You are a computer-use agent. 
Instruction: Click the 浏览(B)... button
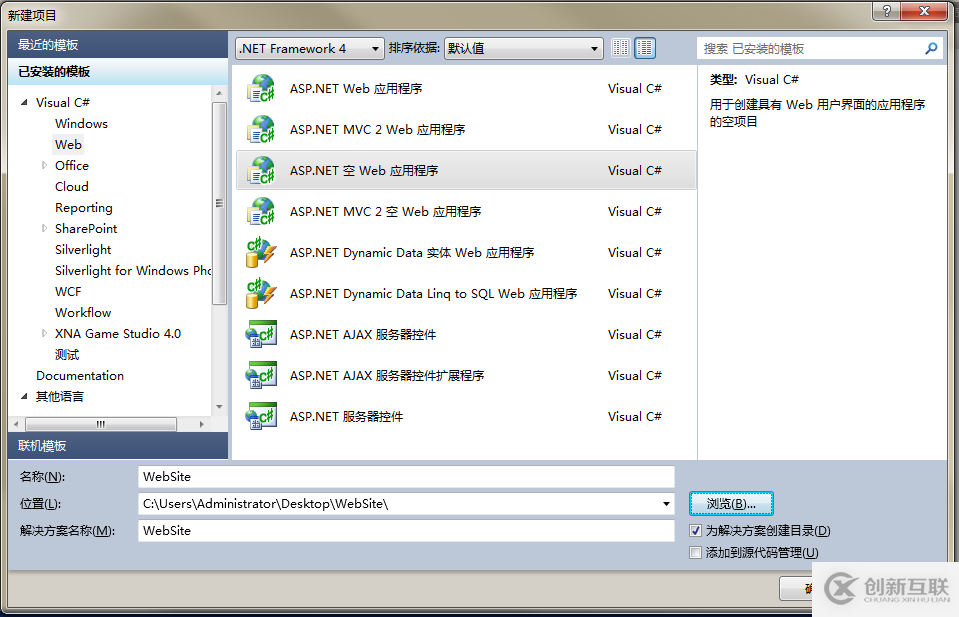tap(731, 504)
